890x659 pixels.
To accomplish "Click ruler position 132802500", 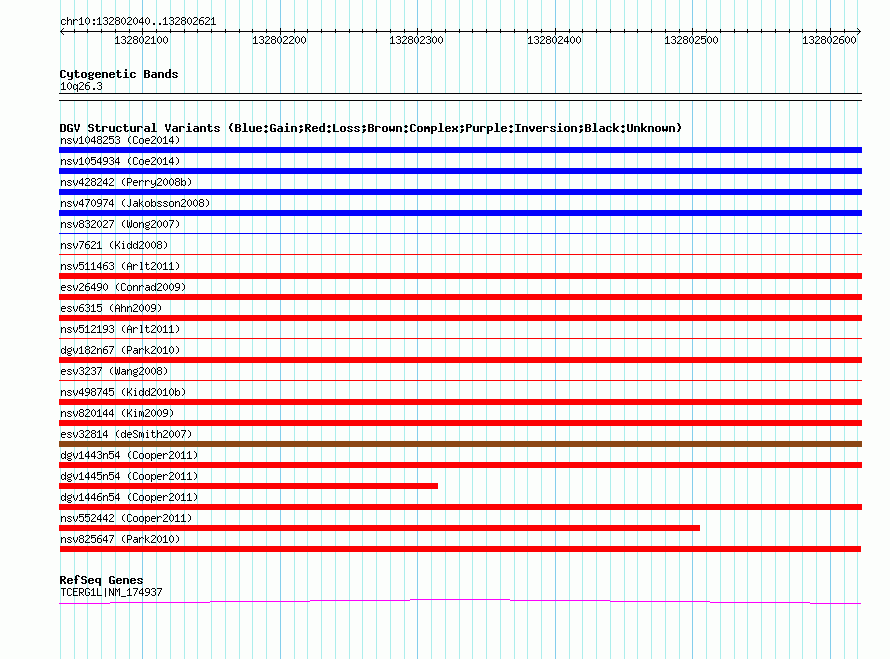I will pos(692,40).
